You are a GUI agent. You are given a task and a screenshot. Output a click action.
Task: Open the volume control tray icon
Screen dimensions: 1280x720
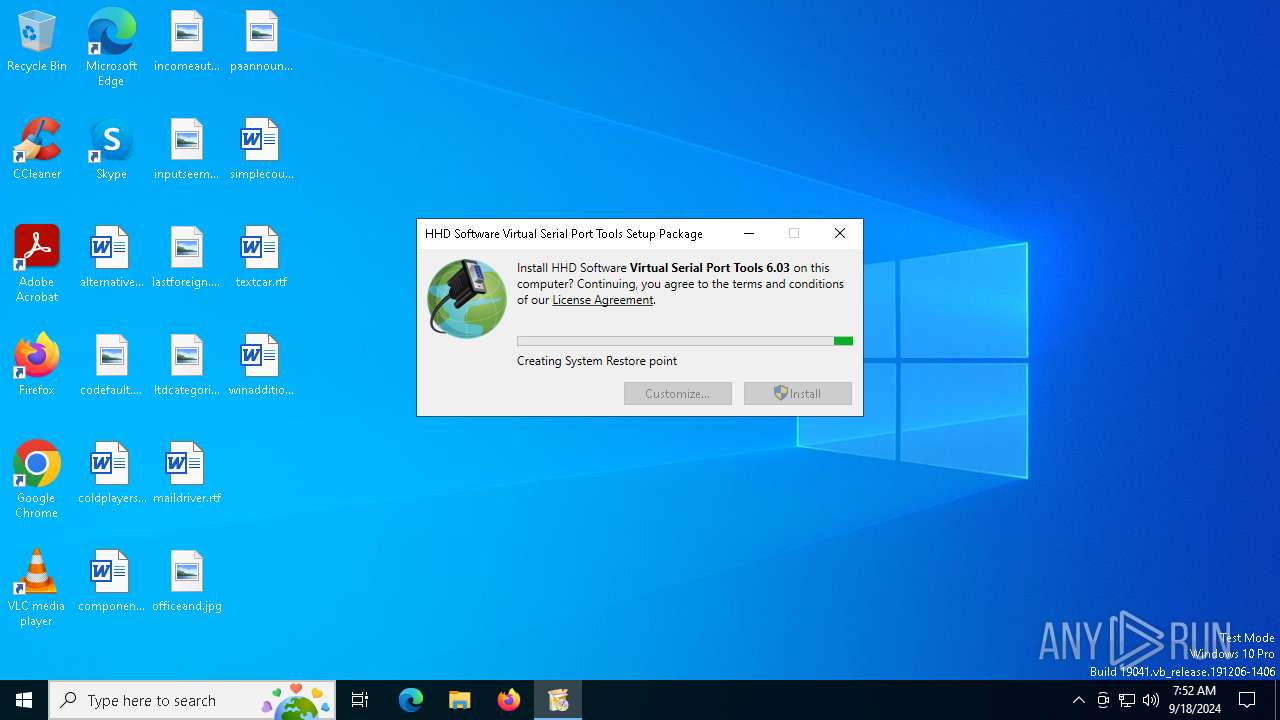tap(1151, 700)
